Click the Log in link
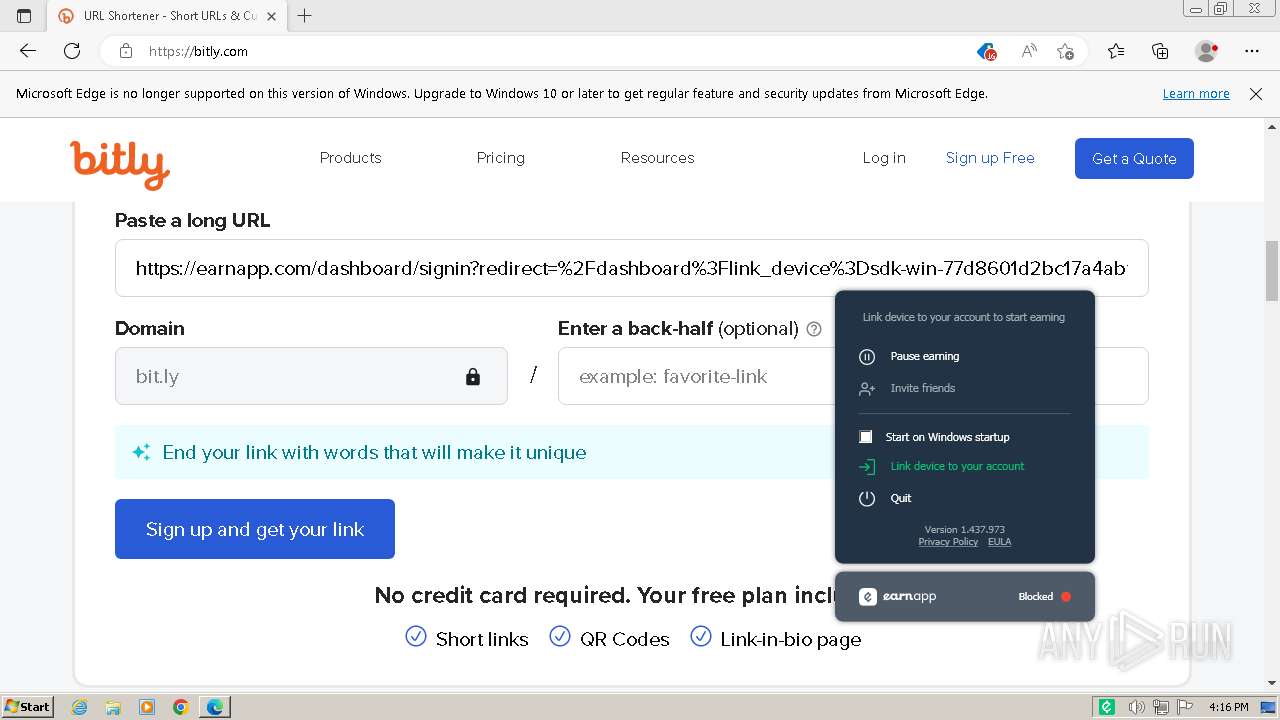Screen dimensions: 1280x720 (x=884, y=158)
